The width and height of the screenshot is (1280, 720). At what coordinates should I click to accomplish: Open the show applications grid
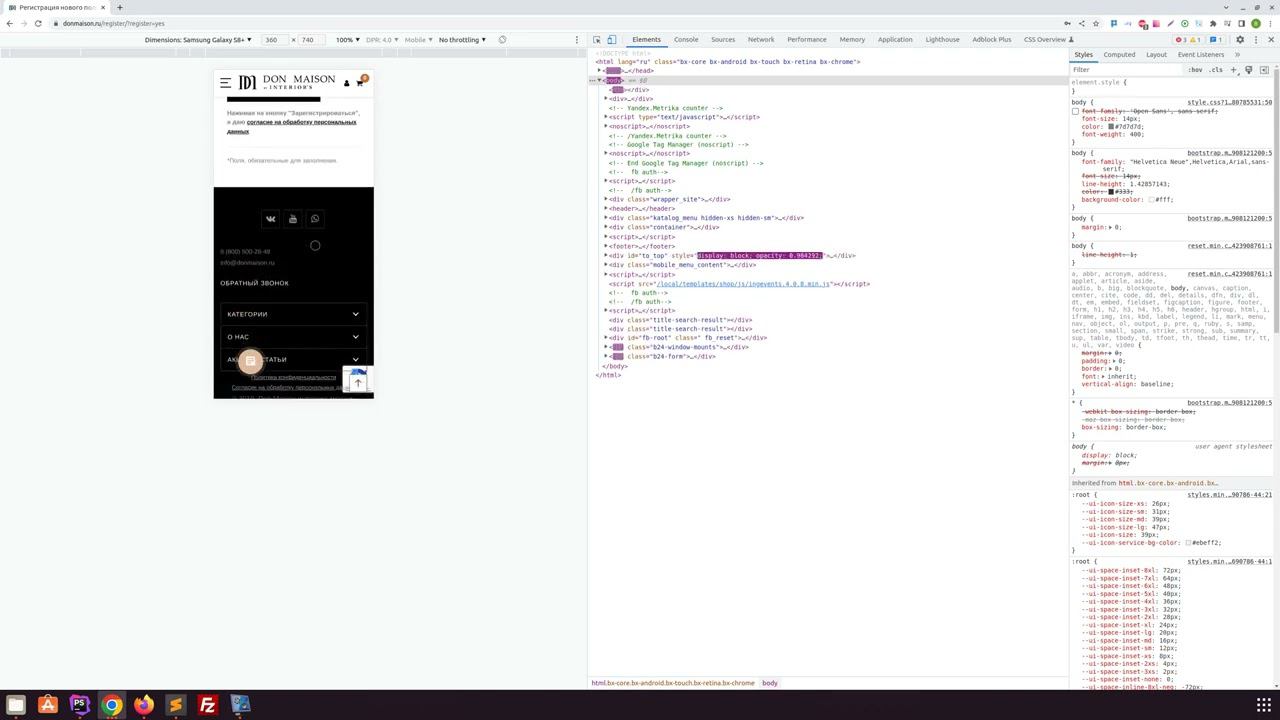[1264, 705]
